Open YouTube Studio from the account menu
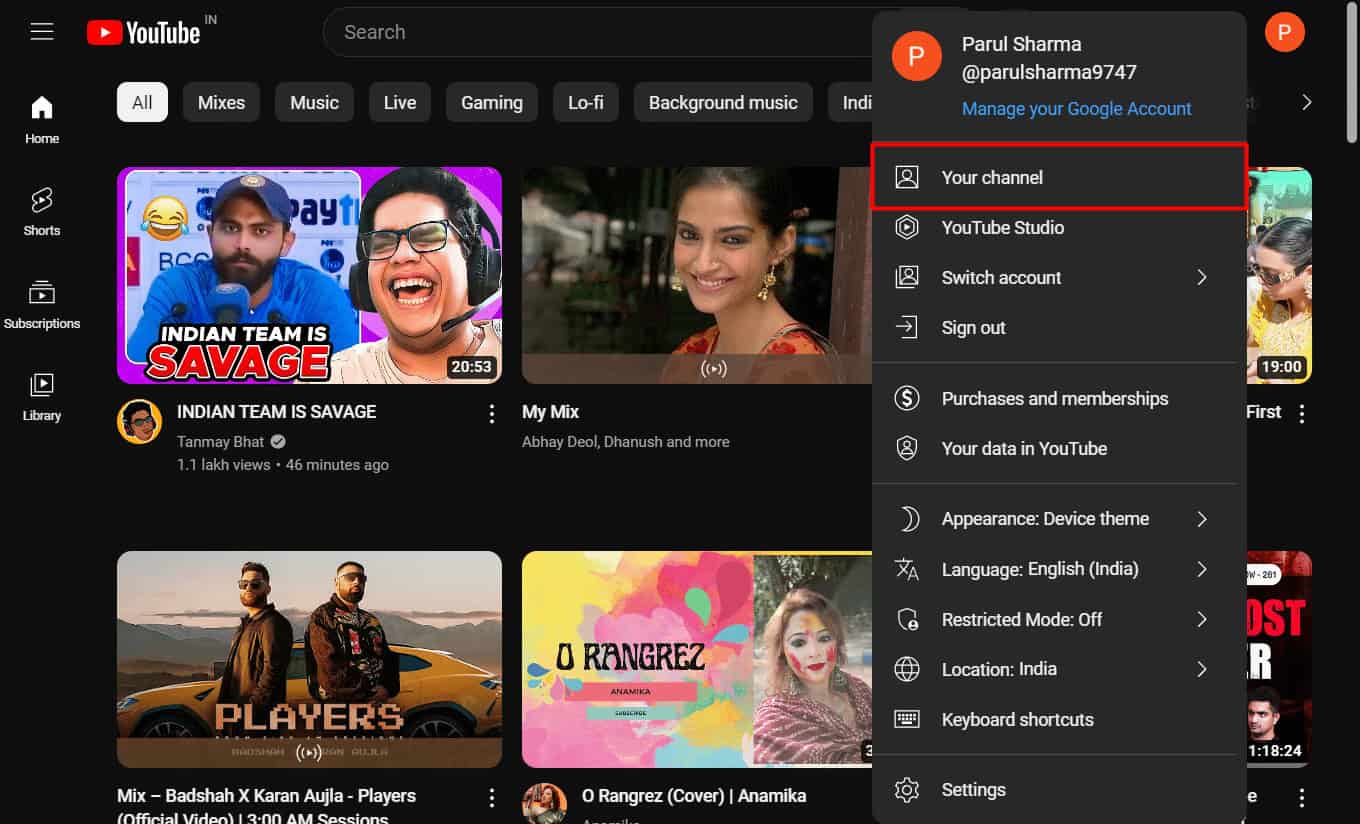This screenshot has width=1360, height=824. point(1003,227)
